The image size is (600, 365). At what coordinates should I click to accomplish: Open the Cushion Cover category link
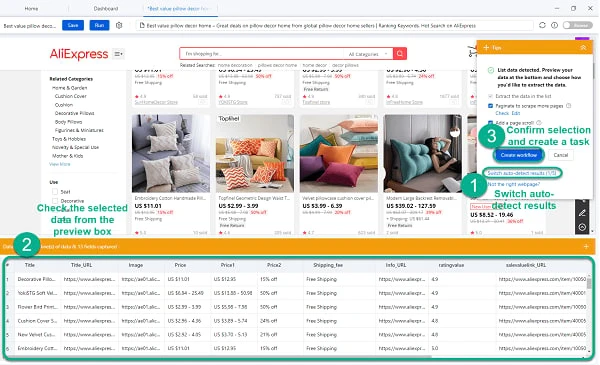point(70,96)
